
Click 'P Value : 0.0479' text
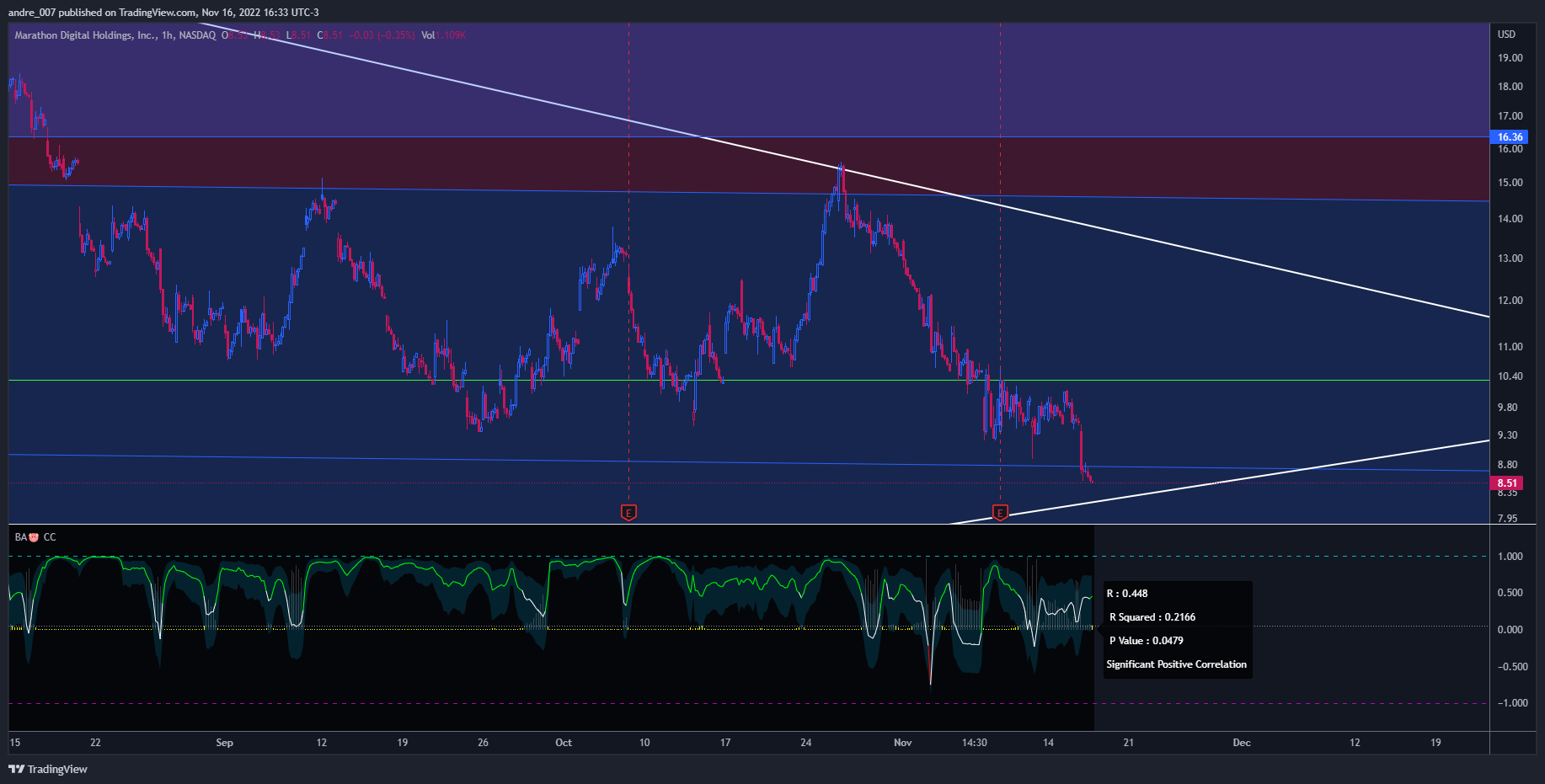[1146, 641]
